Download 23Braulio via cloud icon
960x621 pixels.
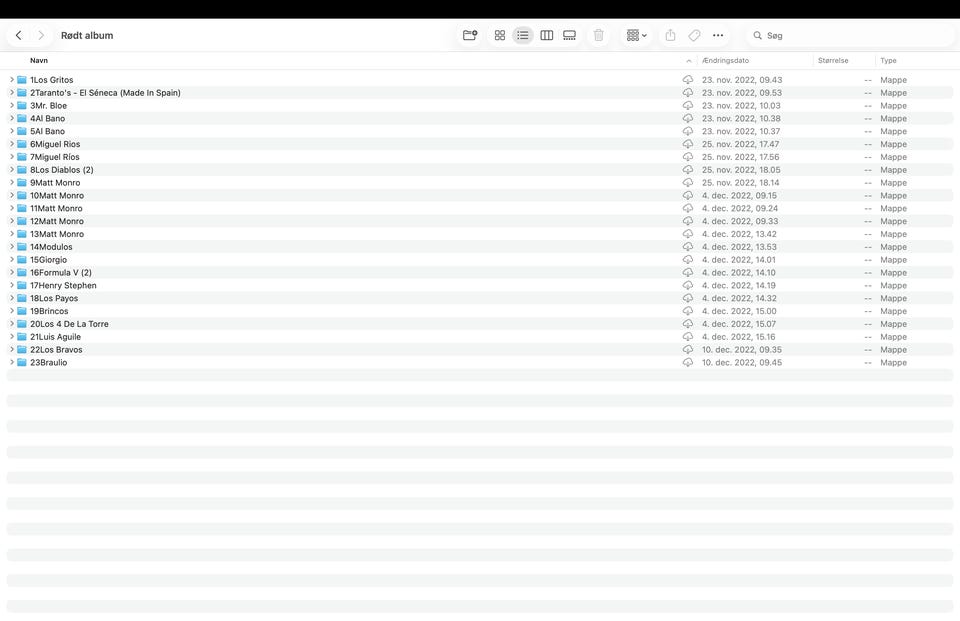pyautogui.click(x=688, y=363)
